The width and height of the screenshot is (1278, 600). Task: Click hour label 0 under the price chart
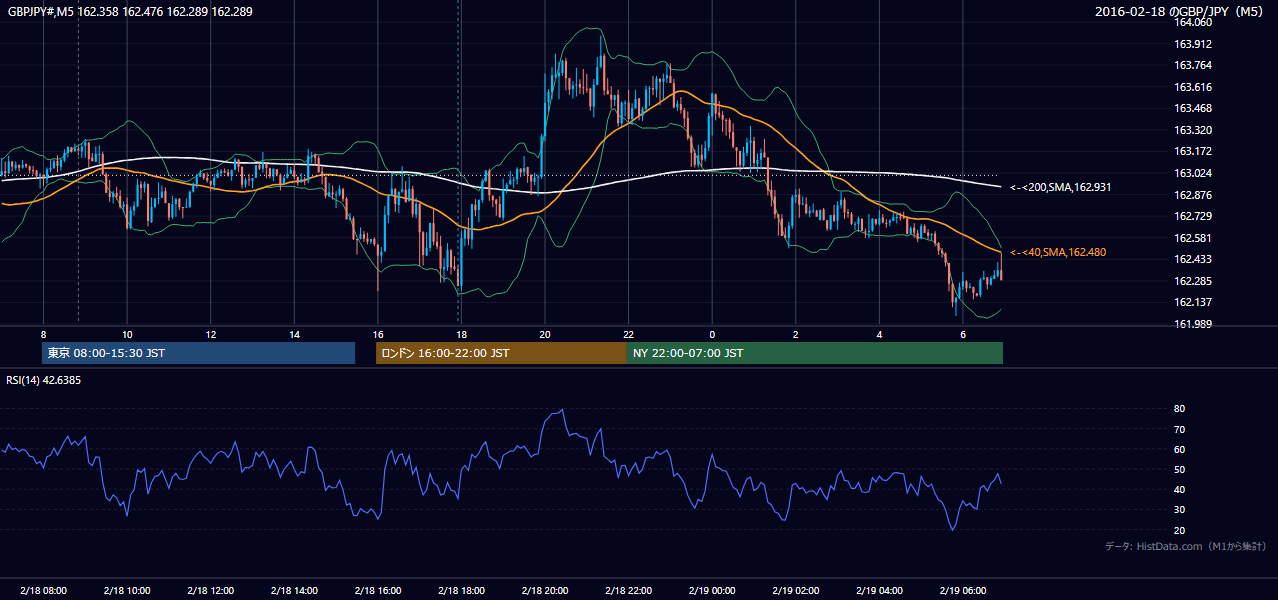pyautogui.click(x=712, y=334)
